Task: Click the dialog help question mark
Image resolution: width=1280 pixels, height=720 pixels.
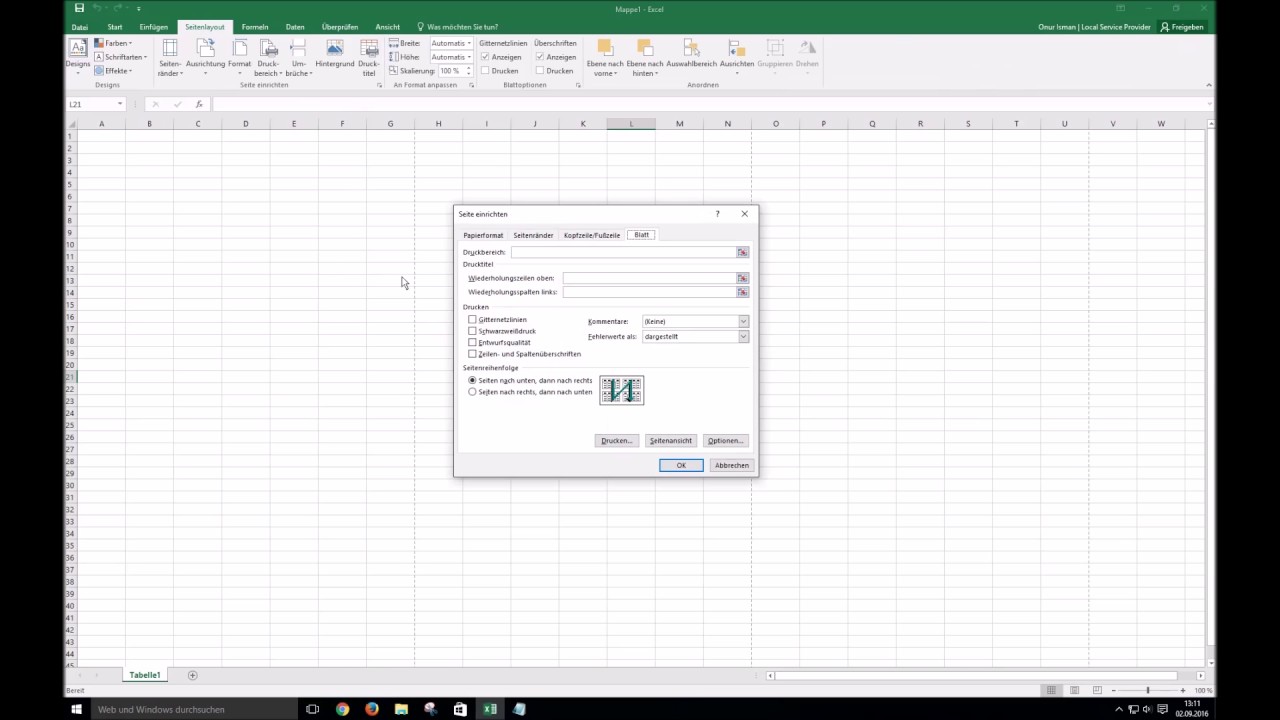Action: coord(717,214)
